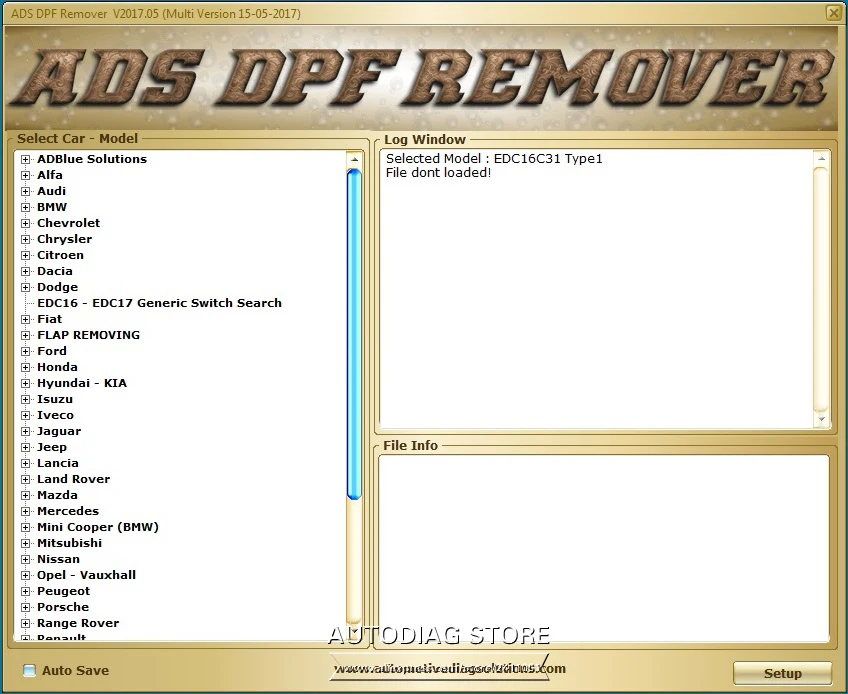The image size is (848, 694).
Task: Expand the Chevrolet tree node
Action: click(x=25, y=223)
